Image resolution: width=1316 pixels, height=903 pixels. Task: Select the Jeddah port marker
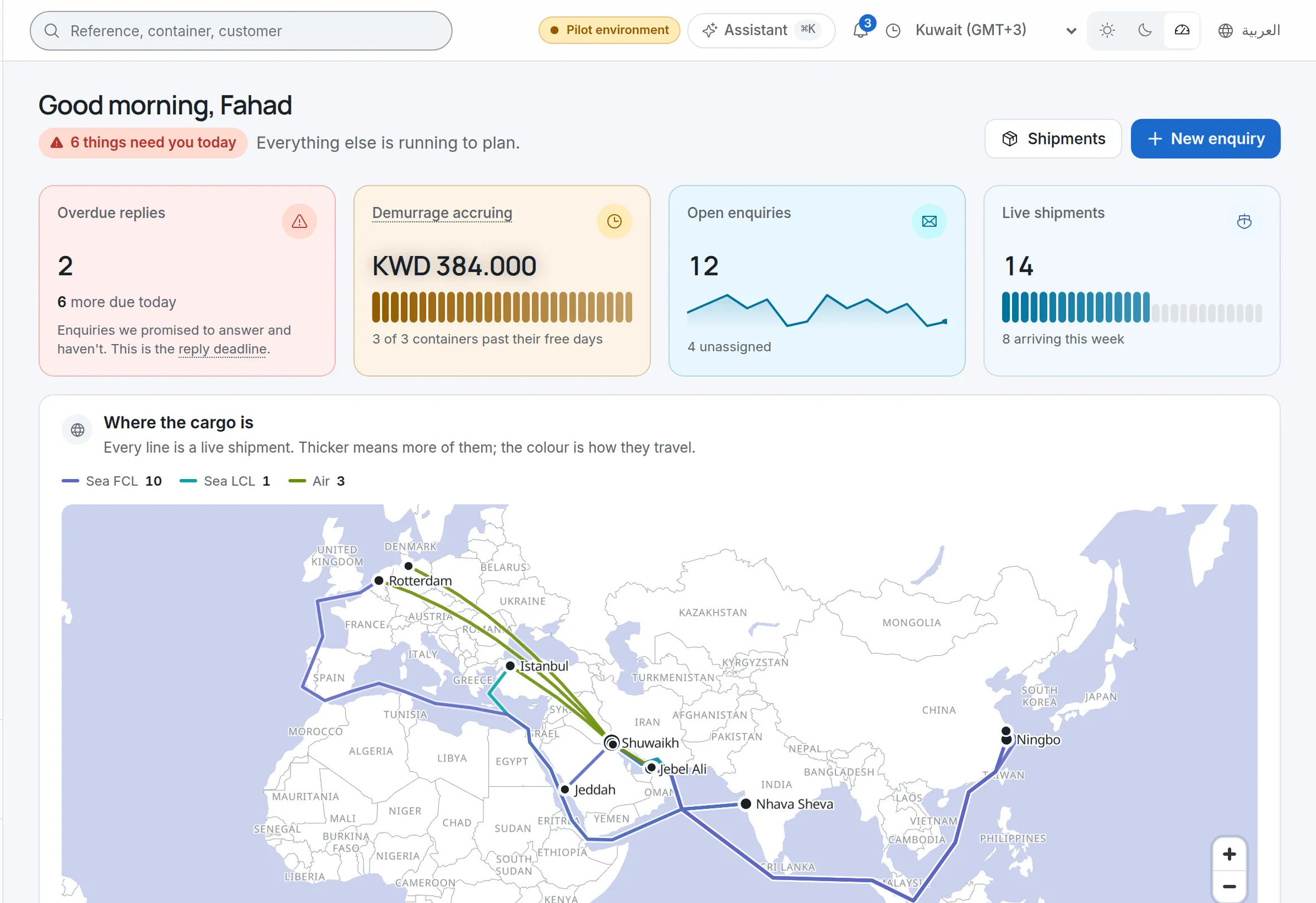pos(564,790)
